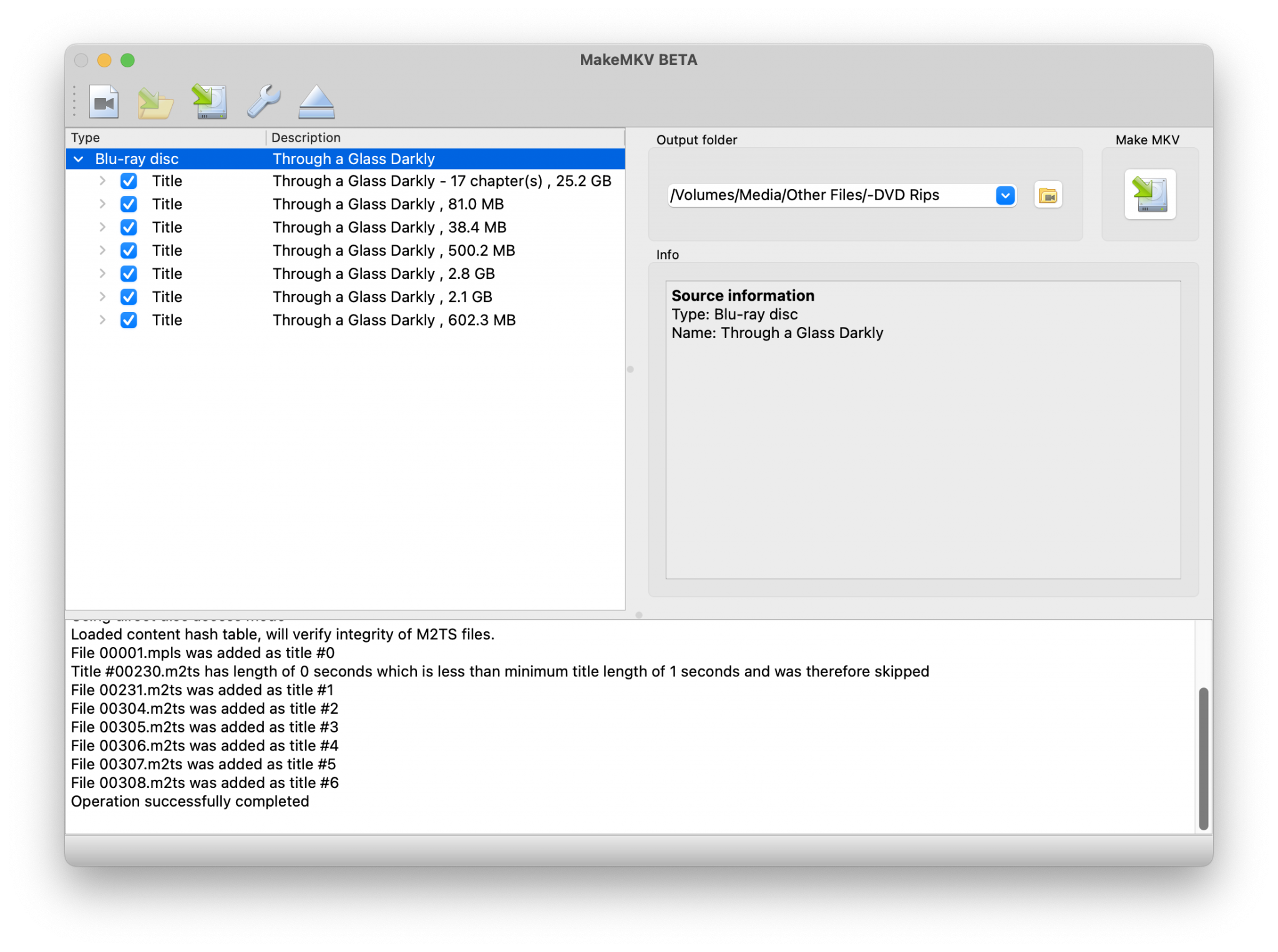This screenshot has height=952, width=1278.
Task: Click the 2.8 GB title description
Action: coord(383,273)
